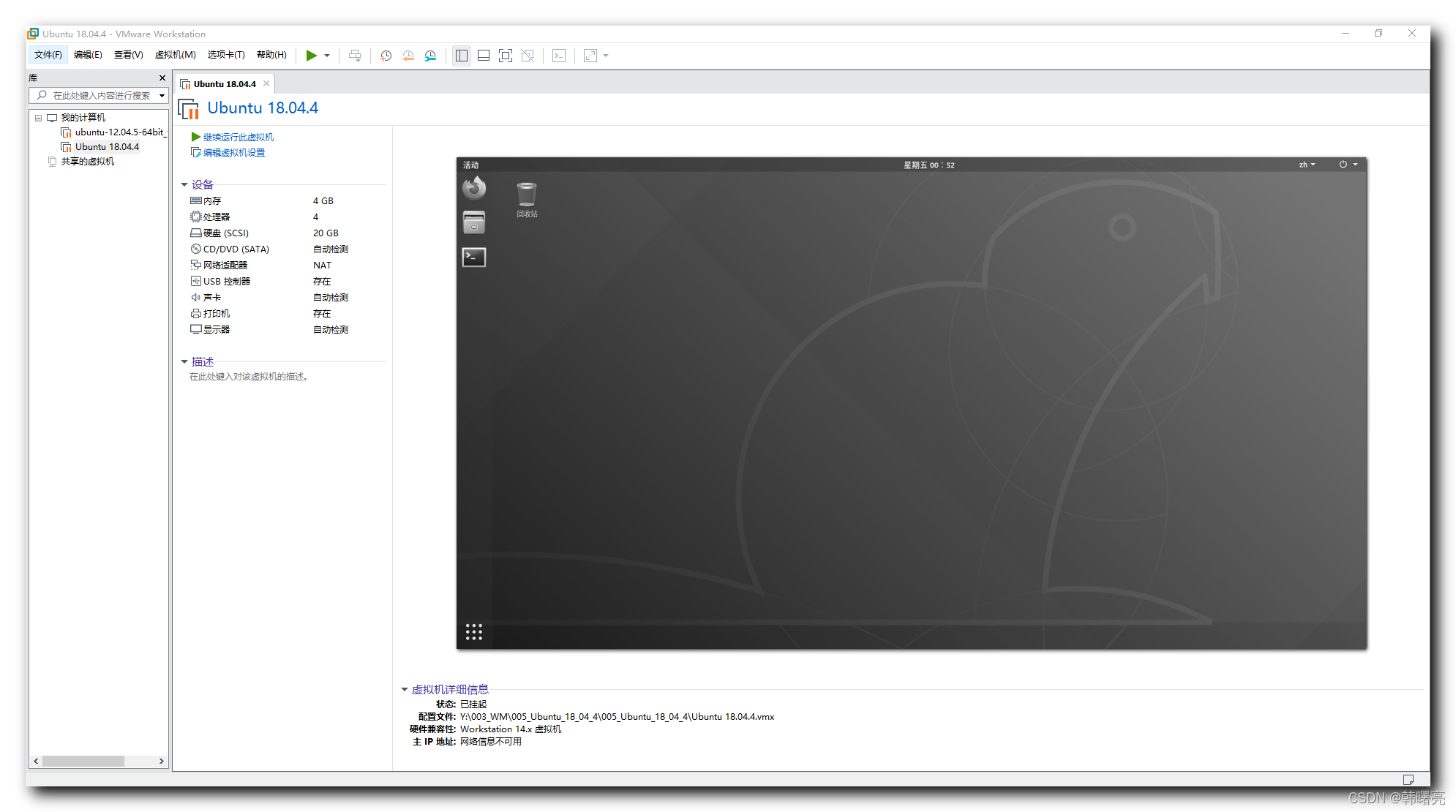Open the 选项卡(T) menu
Image resolution: width=1456 pixels, height=812 pixels.
226,55
